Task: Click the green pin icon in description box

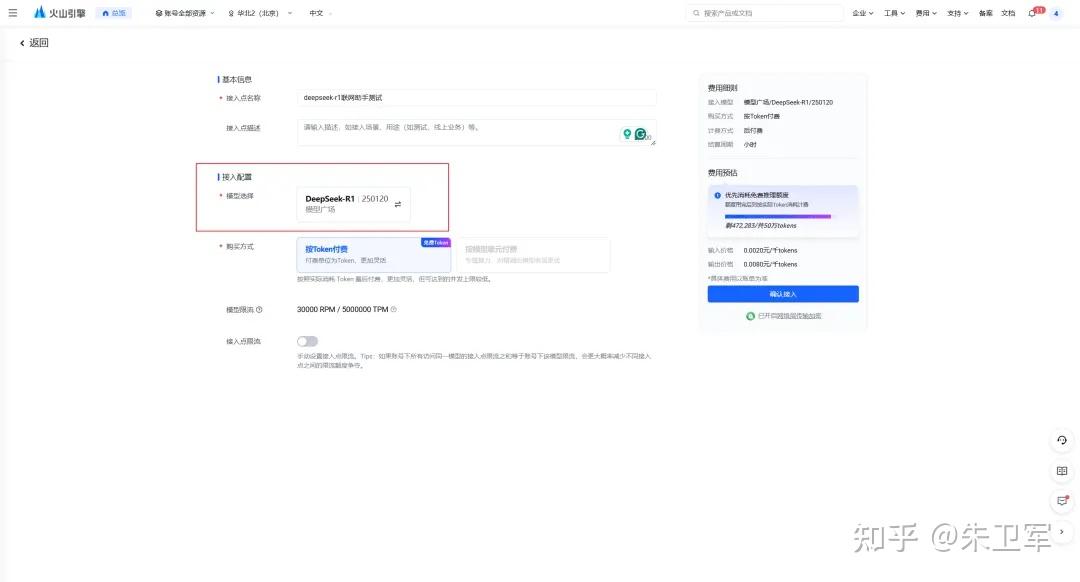Action: [627, 134]
